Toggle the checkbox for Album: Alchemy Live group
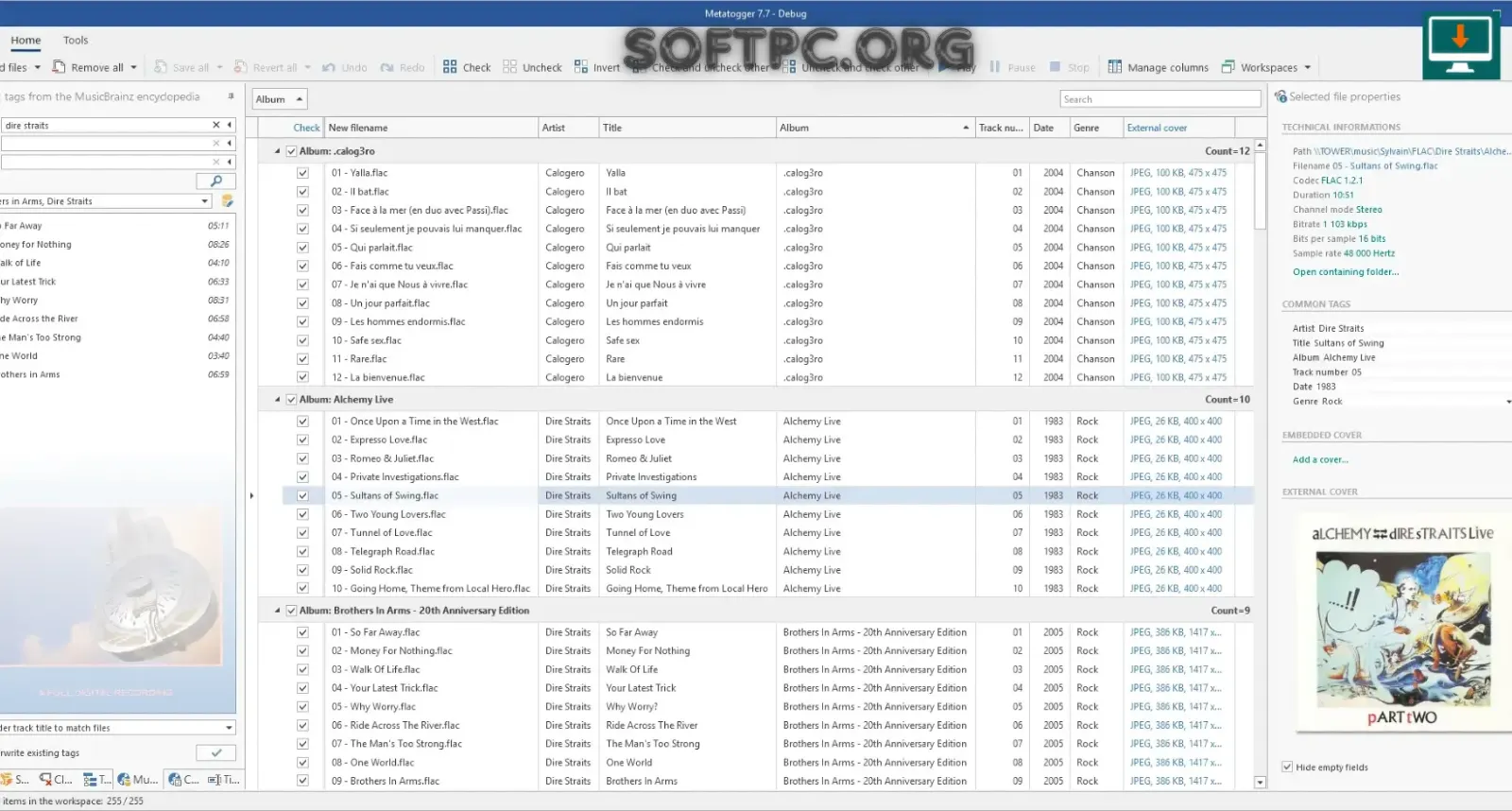This screenshot has width=1512, height=811. point(292,400)
